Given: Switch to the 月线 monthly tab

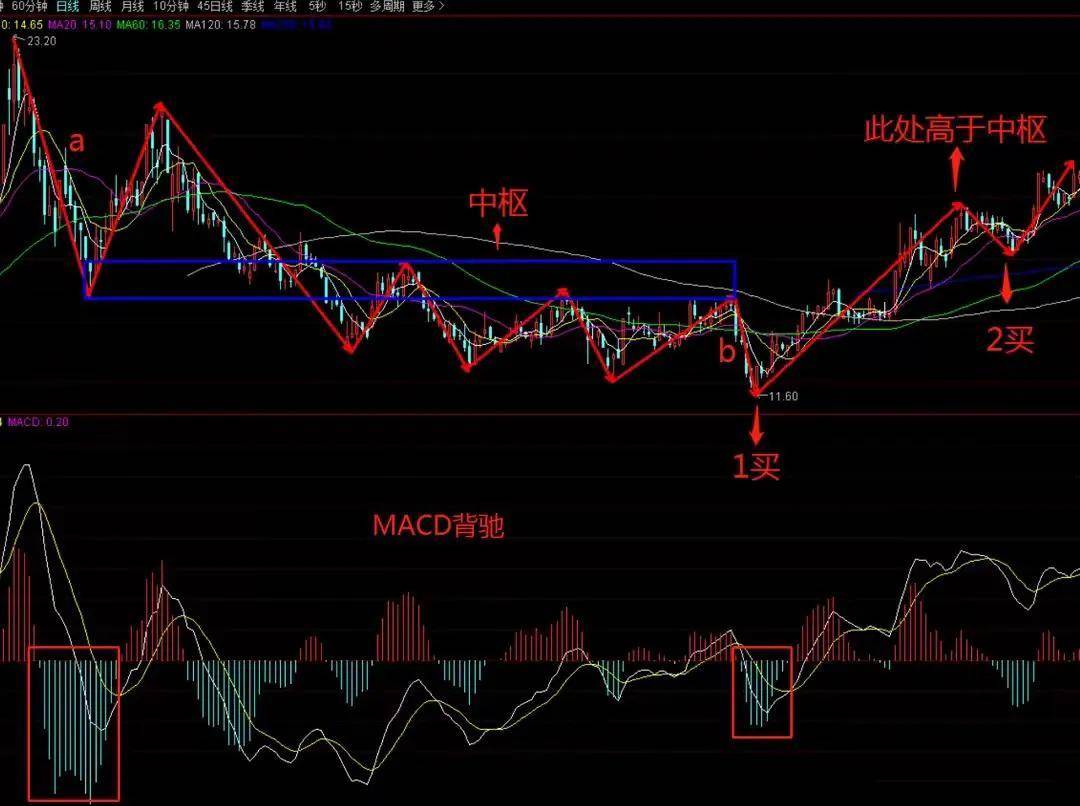Looking at the screenshot, I should coord(132,6).
